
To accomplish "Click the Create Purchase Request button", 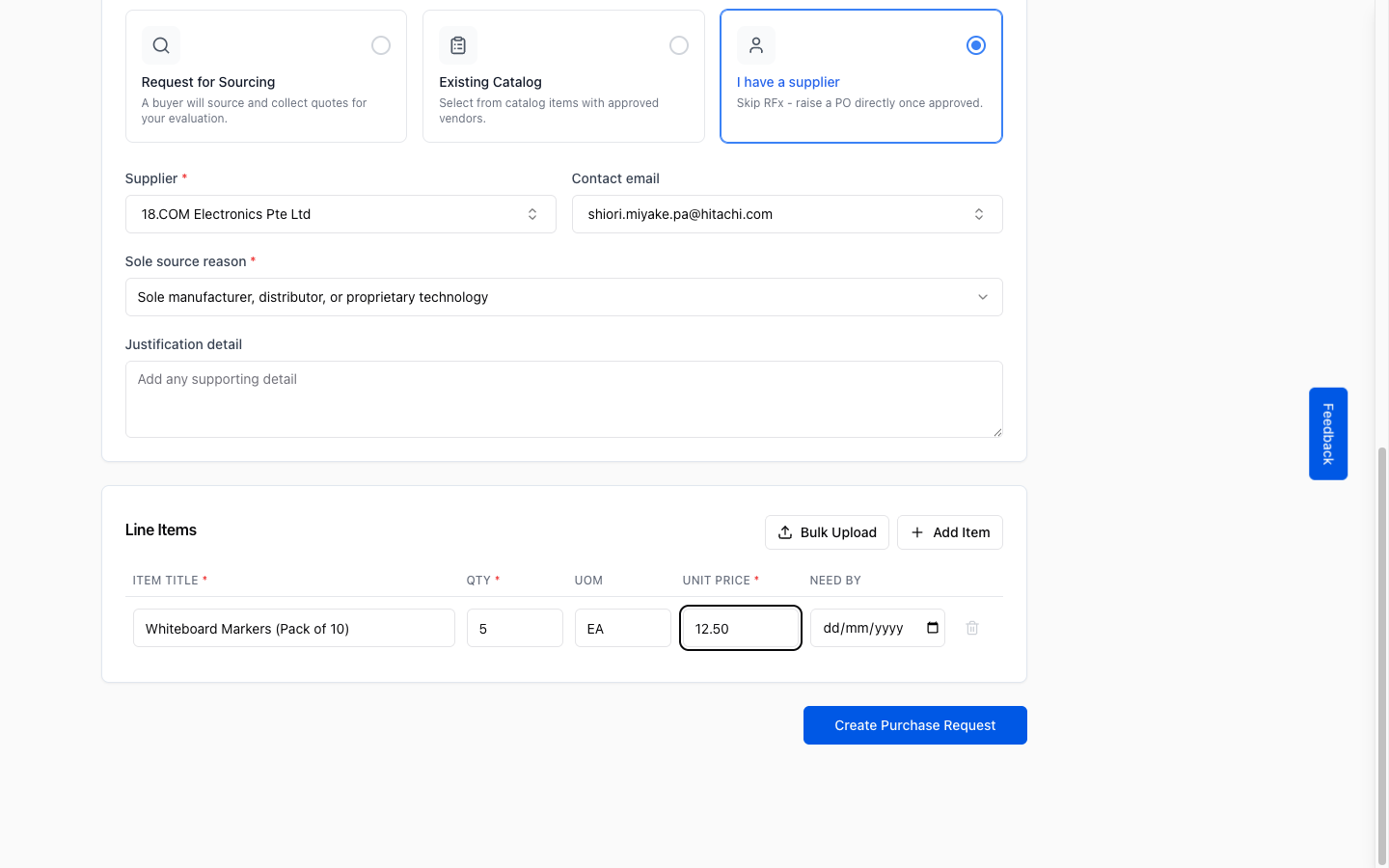I will point(915,725).
